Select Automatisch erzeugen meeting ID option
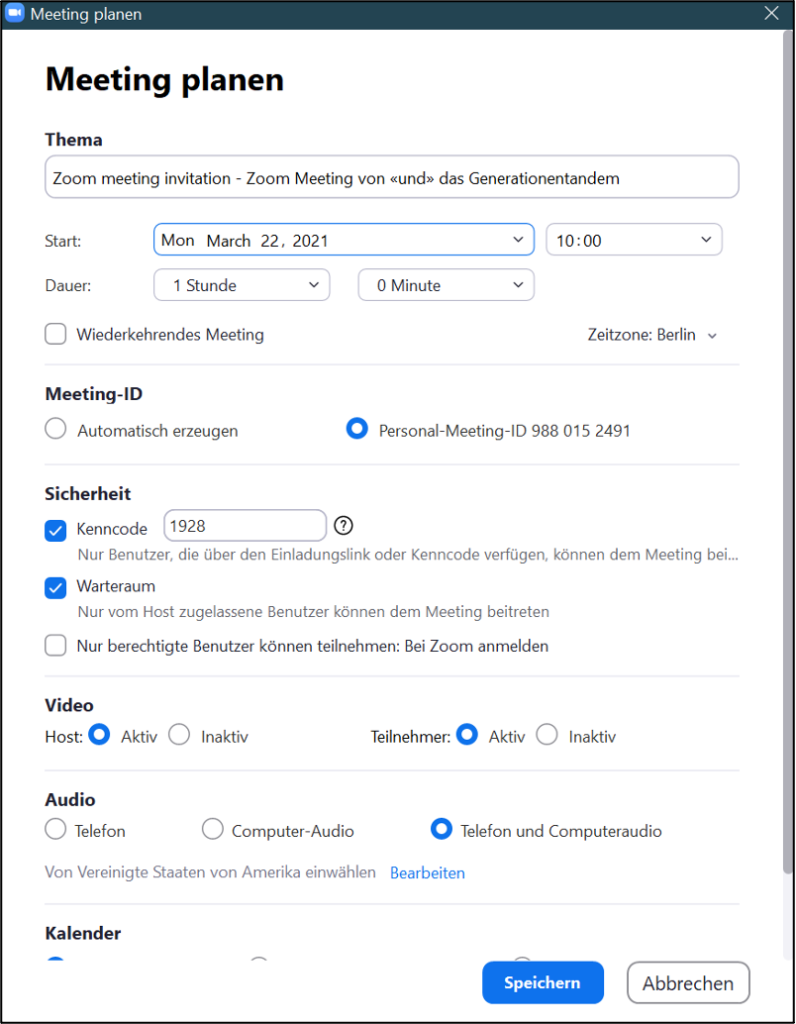The height and width of the screenshot is (1024, 796). 57,430
